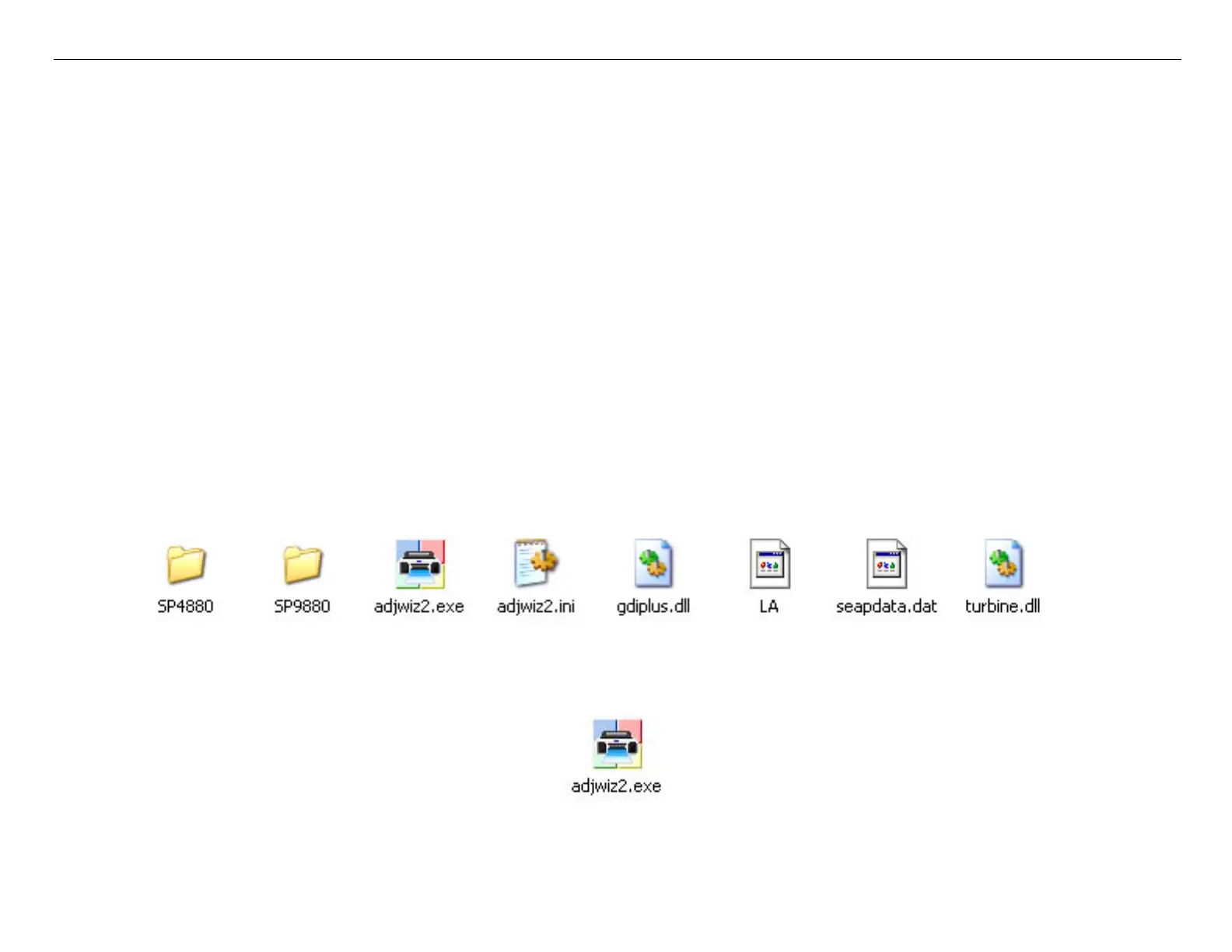Select the seapdata.dat file icon
The image size is (1232, 952).
[x=886, y=564]
